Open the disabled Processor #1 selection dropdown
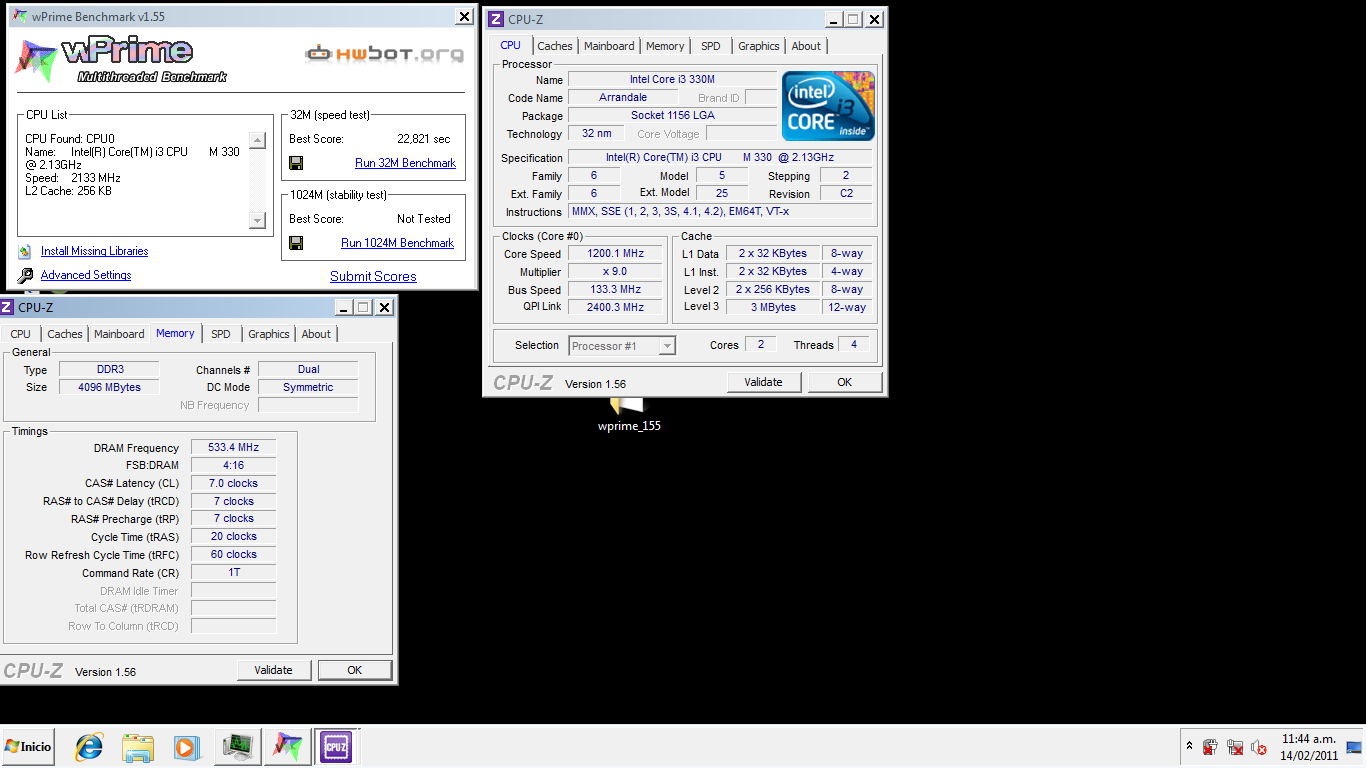The height and width of the screenshot is (768, 1366). point(622,346)
